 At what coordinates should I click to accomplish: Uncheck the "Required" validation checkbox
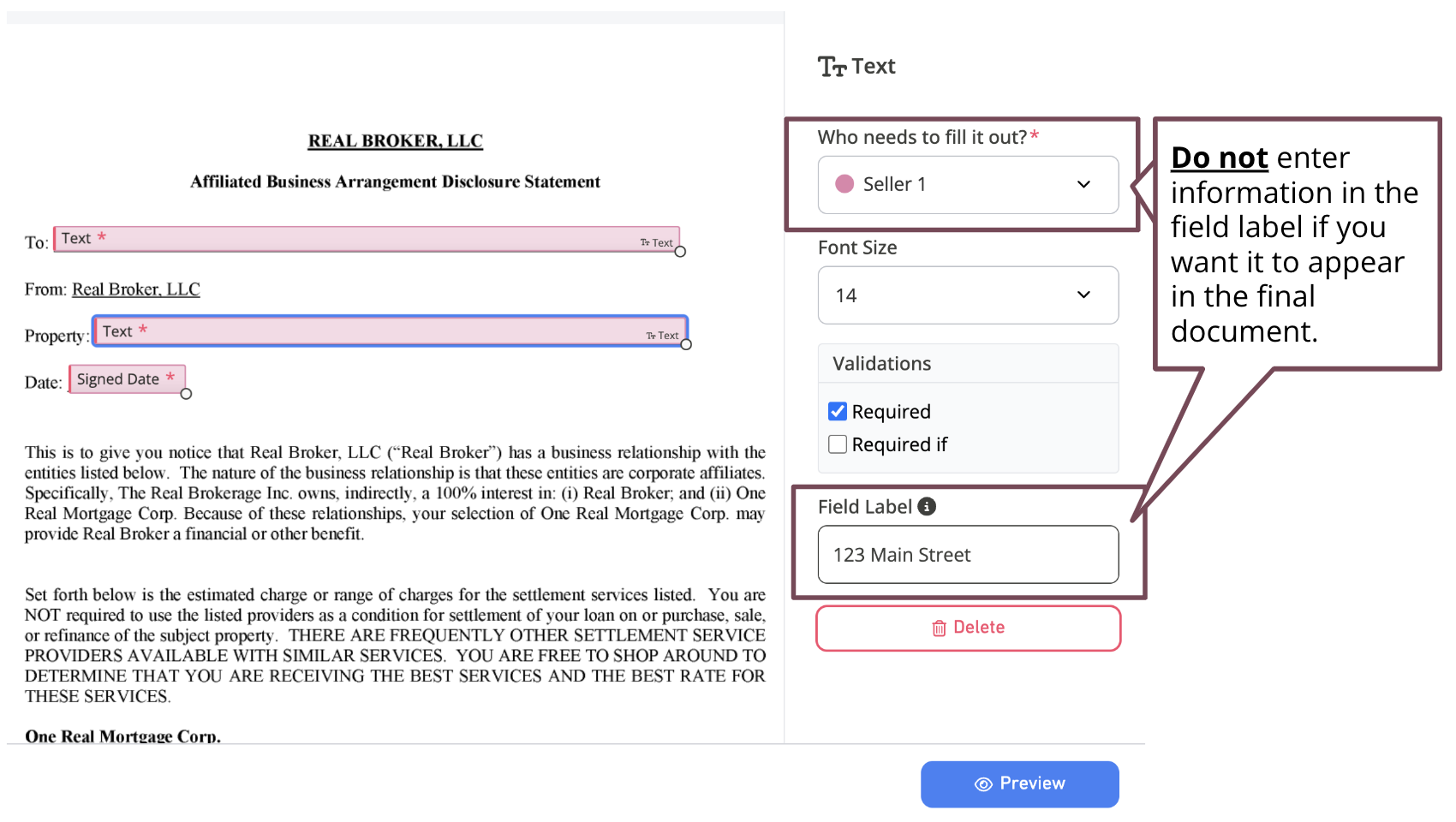[837, 411]
